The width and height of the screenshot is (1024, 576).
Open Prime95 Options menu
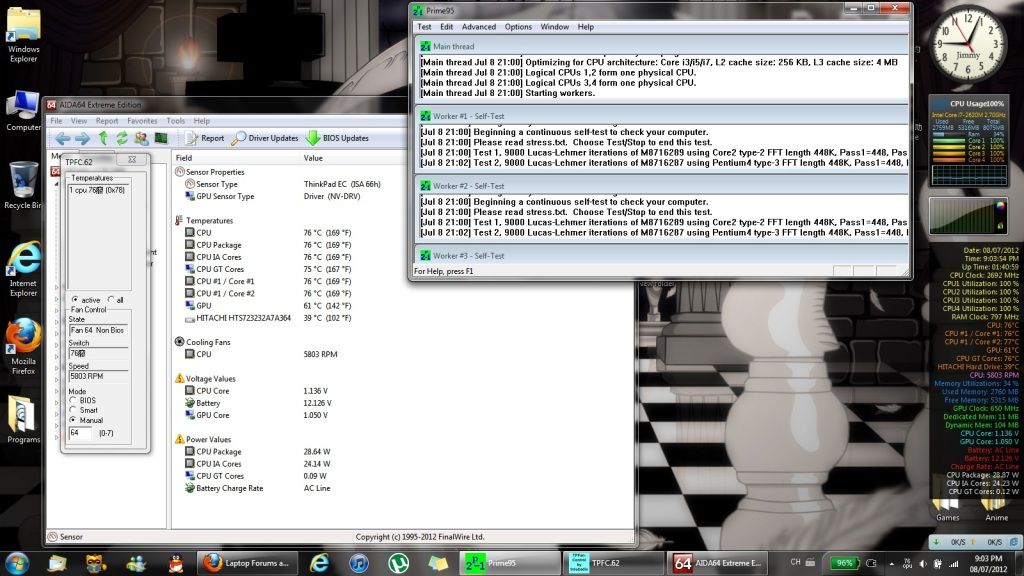[x=518, y=27]
